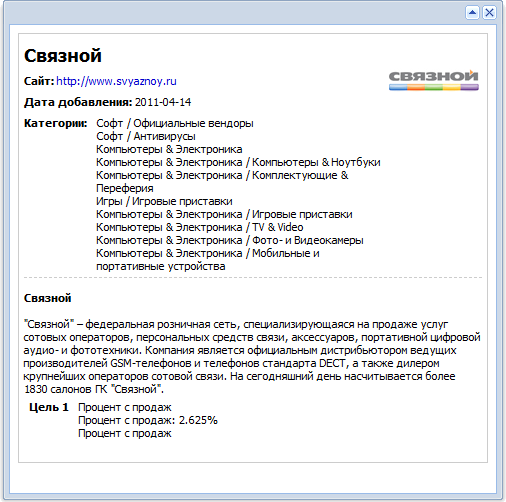
Task: Click the Категории label
Action: coord(55,123)
